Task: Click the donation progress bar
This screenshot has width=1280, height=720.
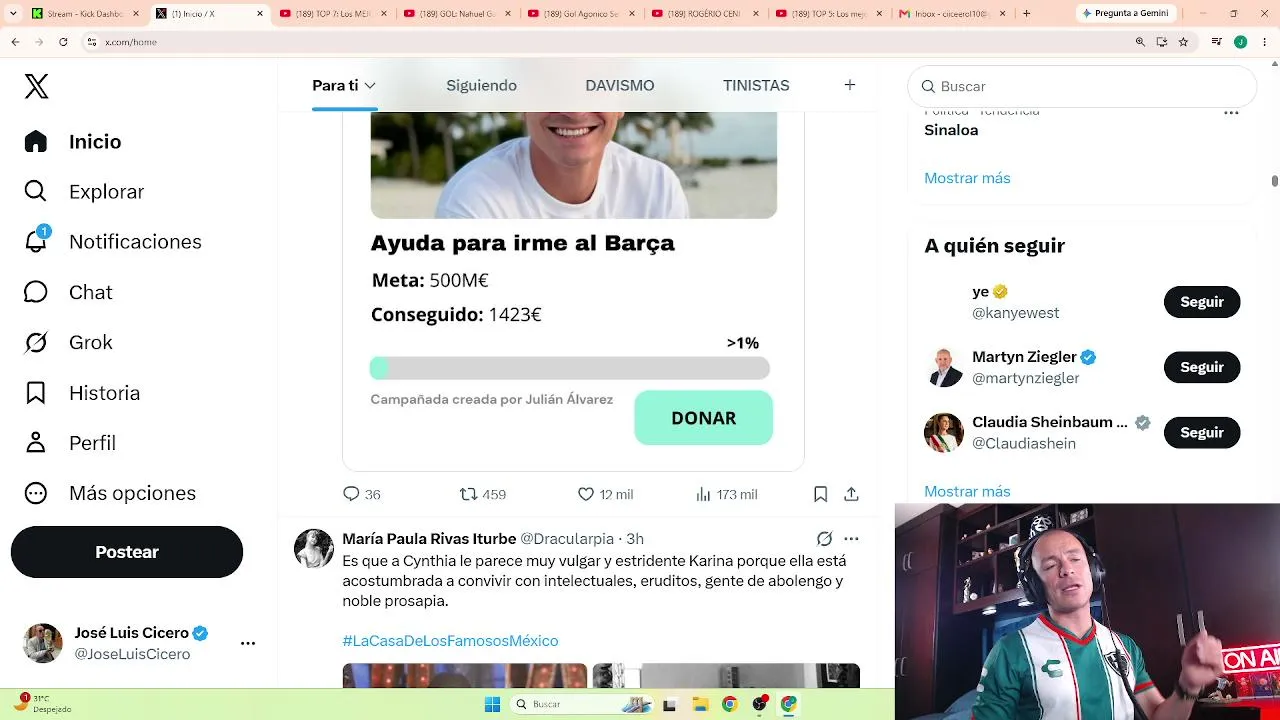Action: (x=570, y=369)
